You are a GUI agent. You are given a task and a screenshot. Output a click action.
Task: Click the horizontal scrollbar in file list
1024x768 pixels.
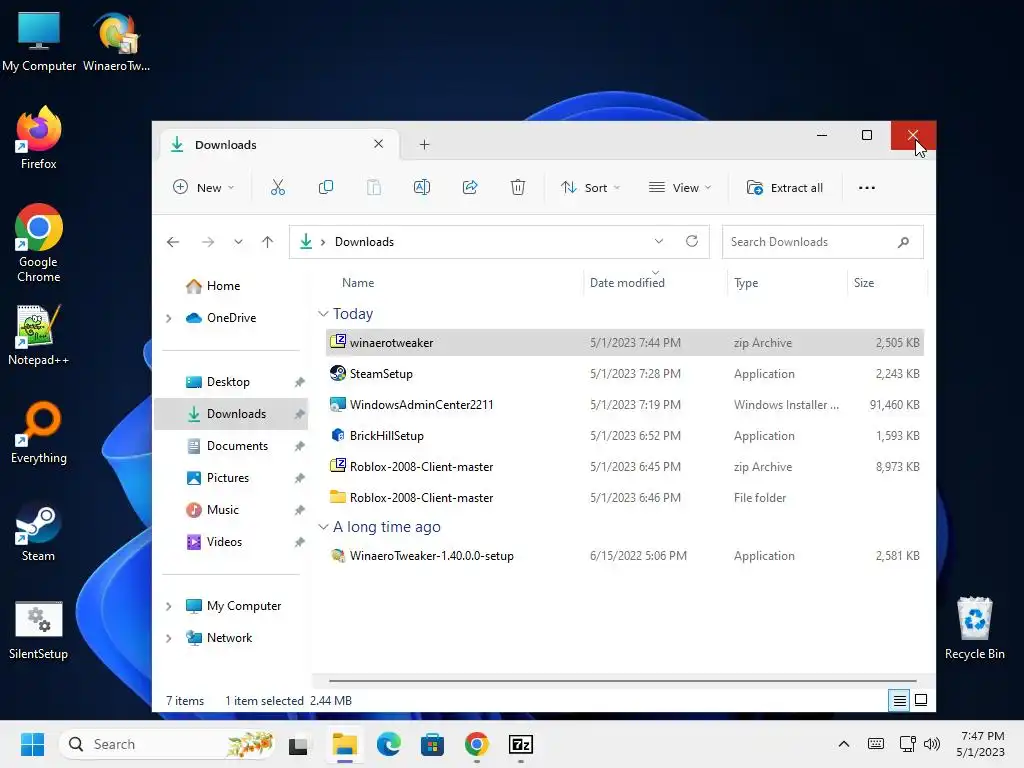tap(622, 680)
